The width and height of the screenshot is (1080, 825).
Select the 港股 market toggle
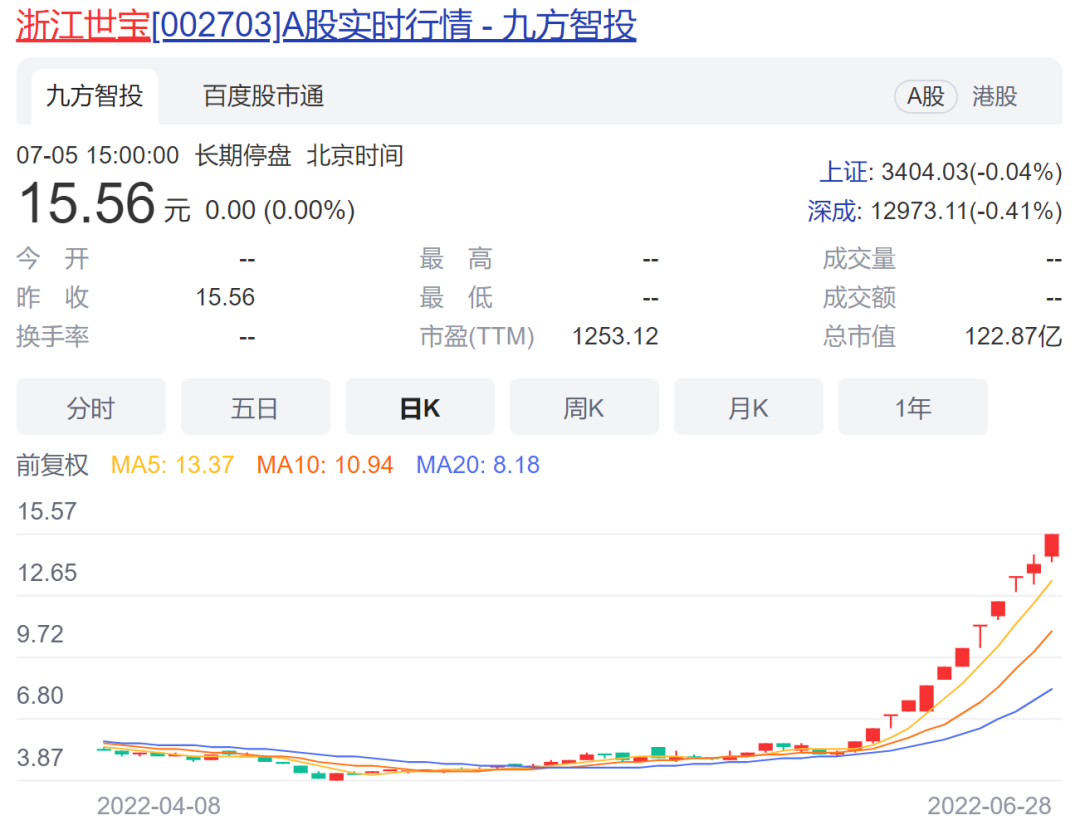pos(994,96)
